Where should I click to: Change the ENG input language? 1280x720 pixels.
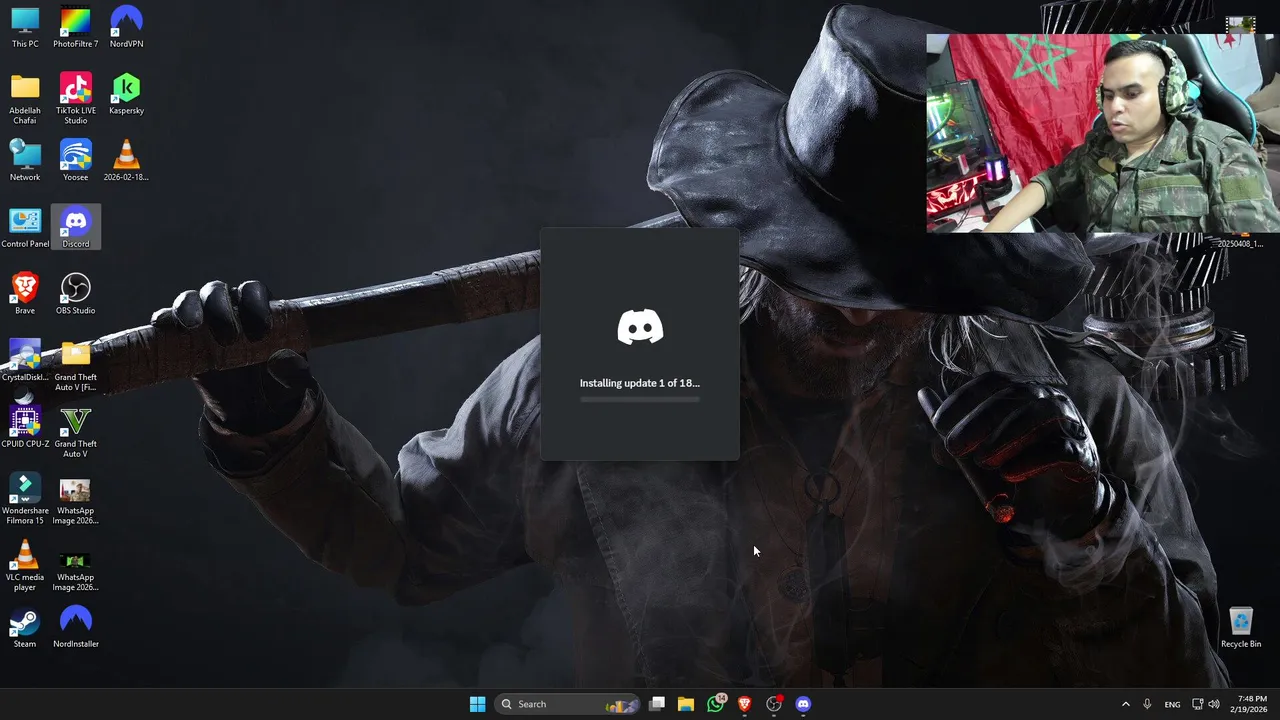tap(1172, 704)
